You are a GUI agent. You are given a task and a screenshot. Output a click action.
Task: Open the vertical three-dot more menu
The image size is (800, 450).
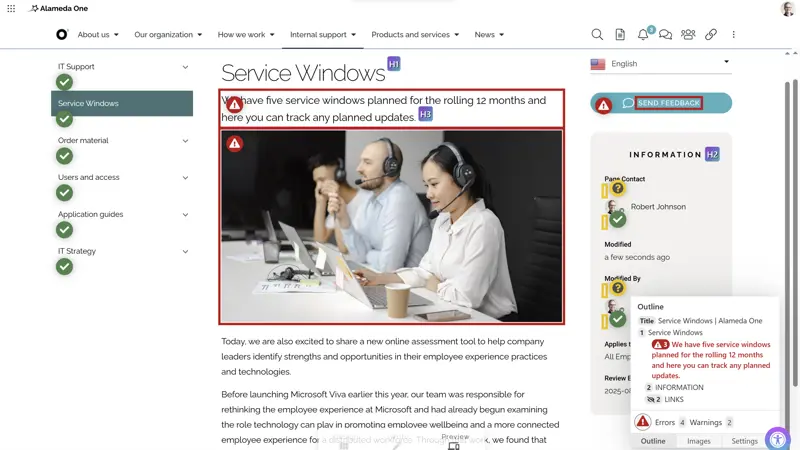(x=734, y=34)
